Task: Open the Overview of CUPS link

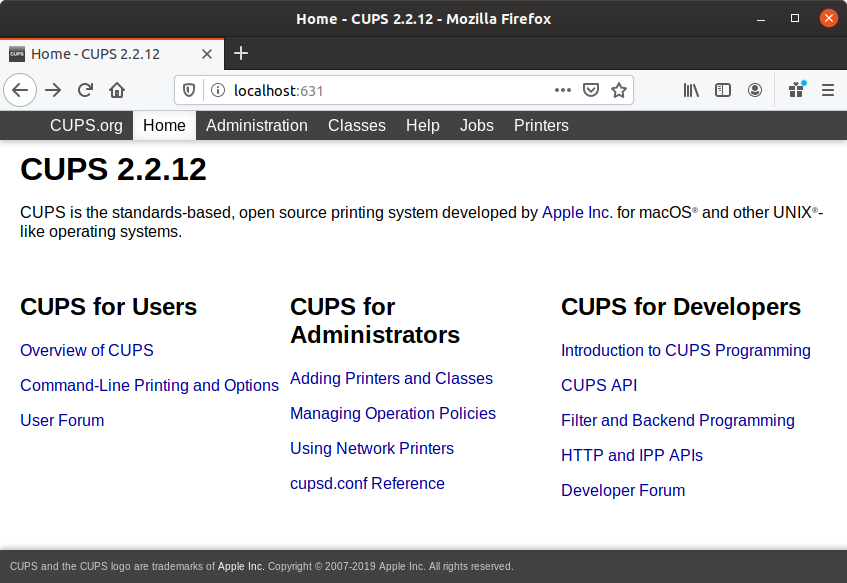Action: pyautogui.click(x=87, y=350)
